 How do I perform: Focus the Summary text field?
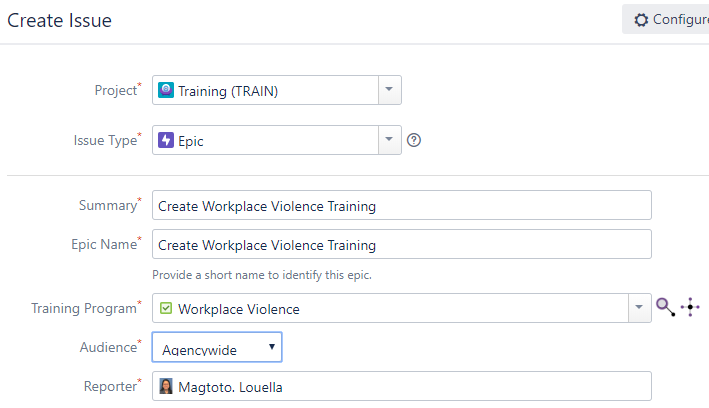[402, 205]
